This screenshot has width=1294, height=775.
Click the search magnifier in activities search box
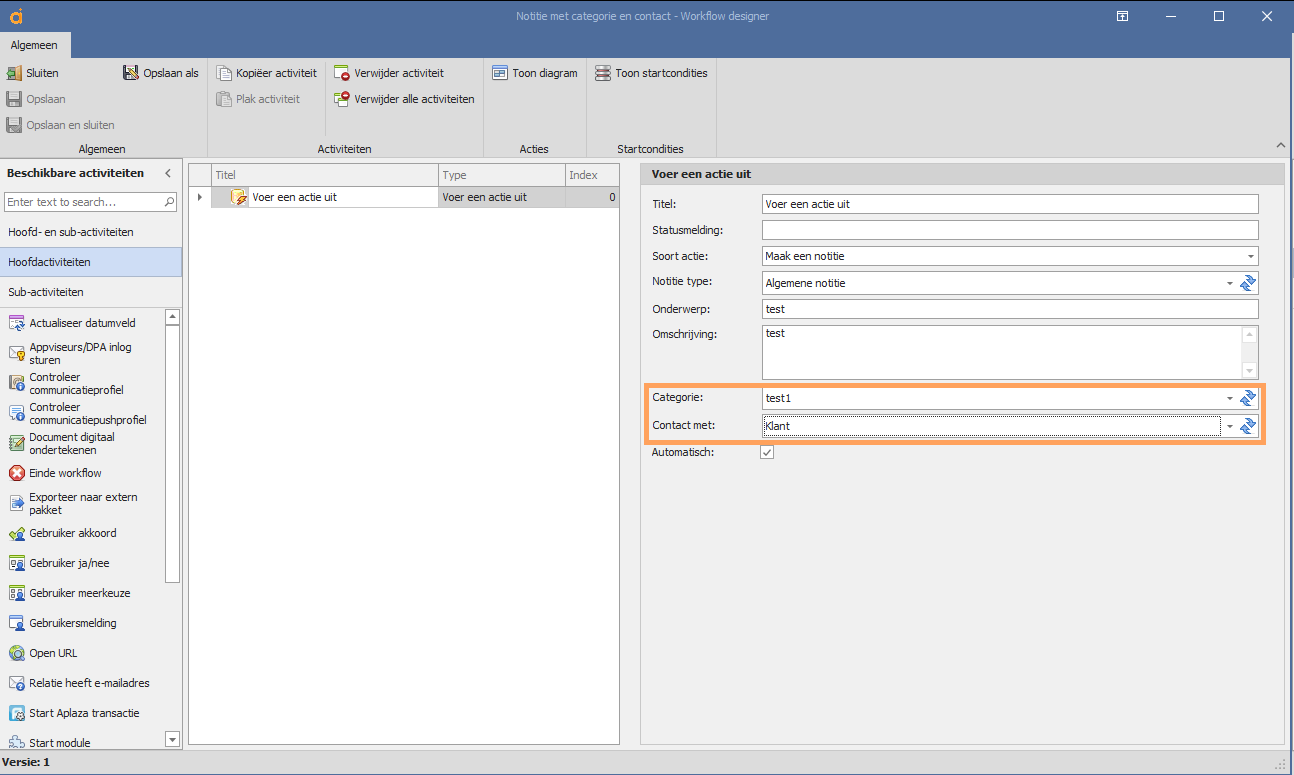[169, 202]
